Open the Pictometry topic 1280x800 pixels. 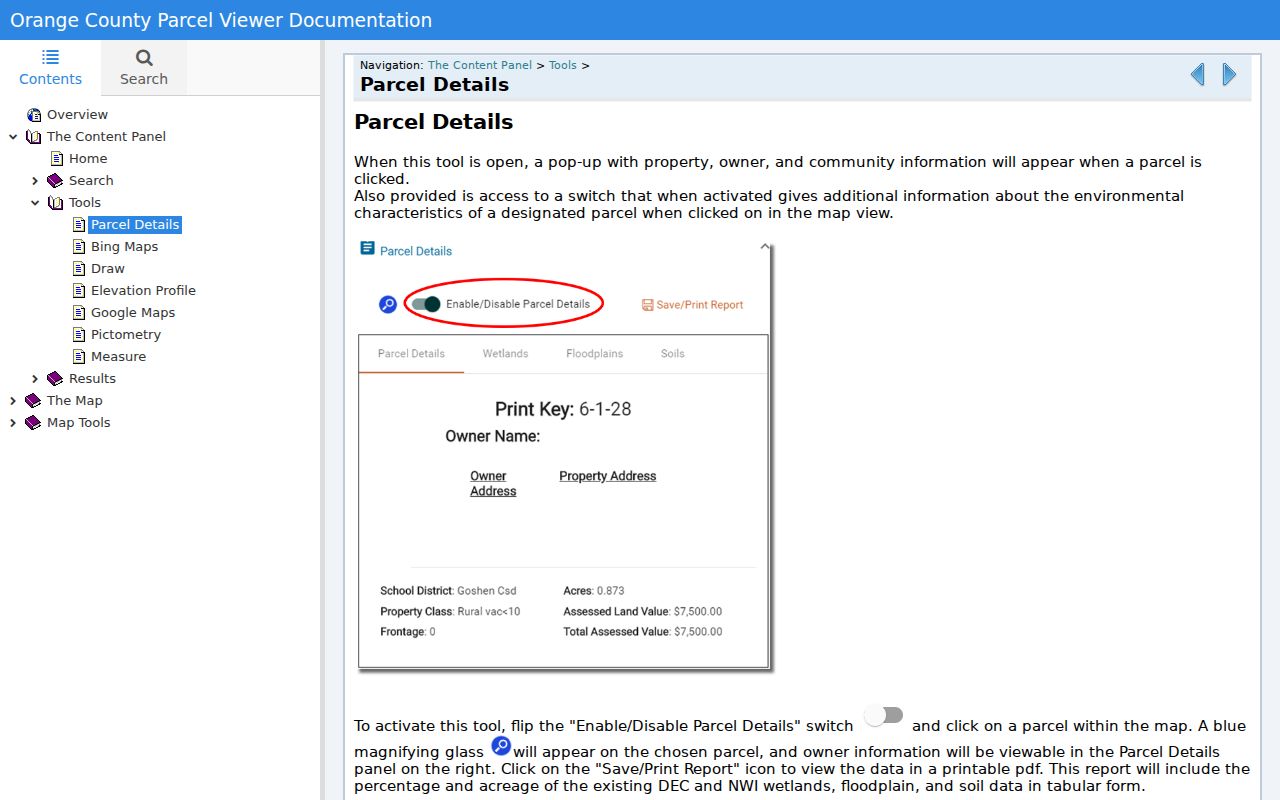[126, 335]
